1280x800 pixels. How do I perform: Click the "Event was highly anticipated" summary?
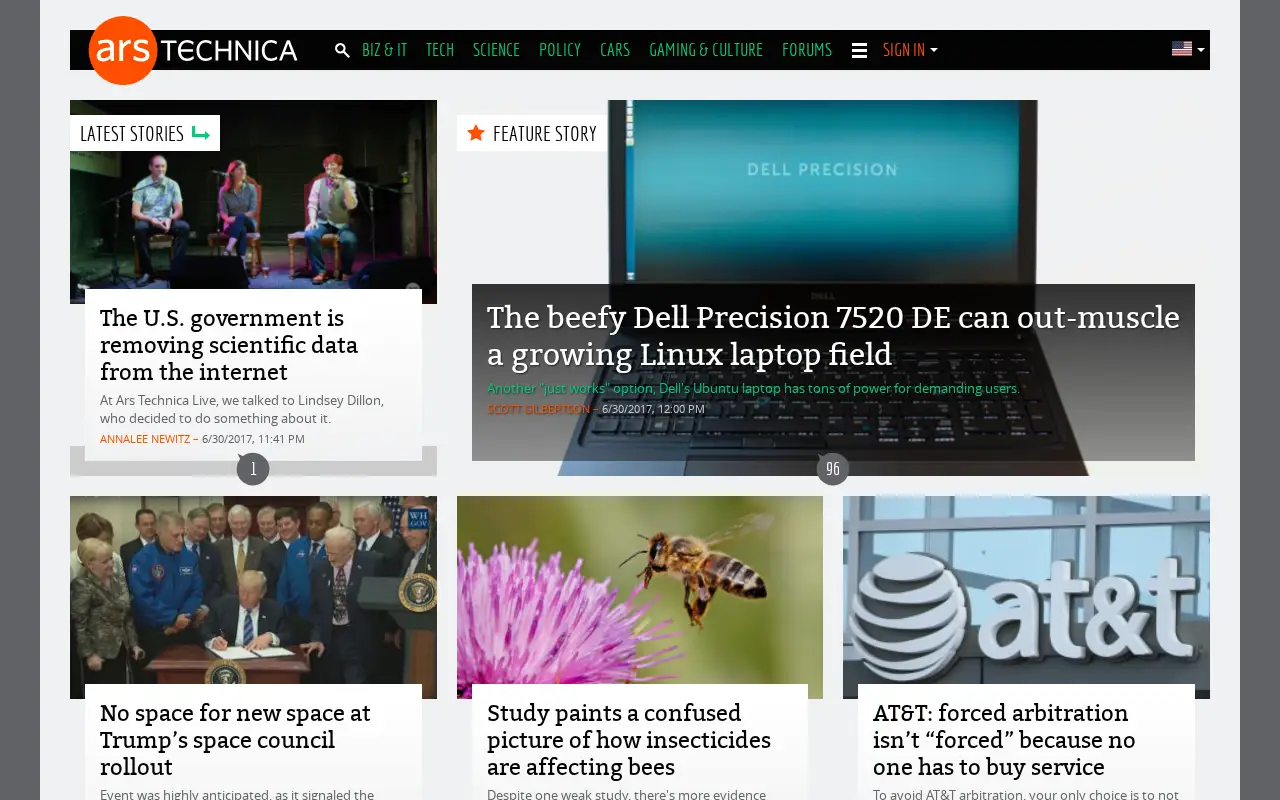(237, 794)
